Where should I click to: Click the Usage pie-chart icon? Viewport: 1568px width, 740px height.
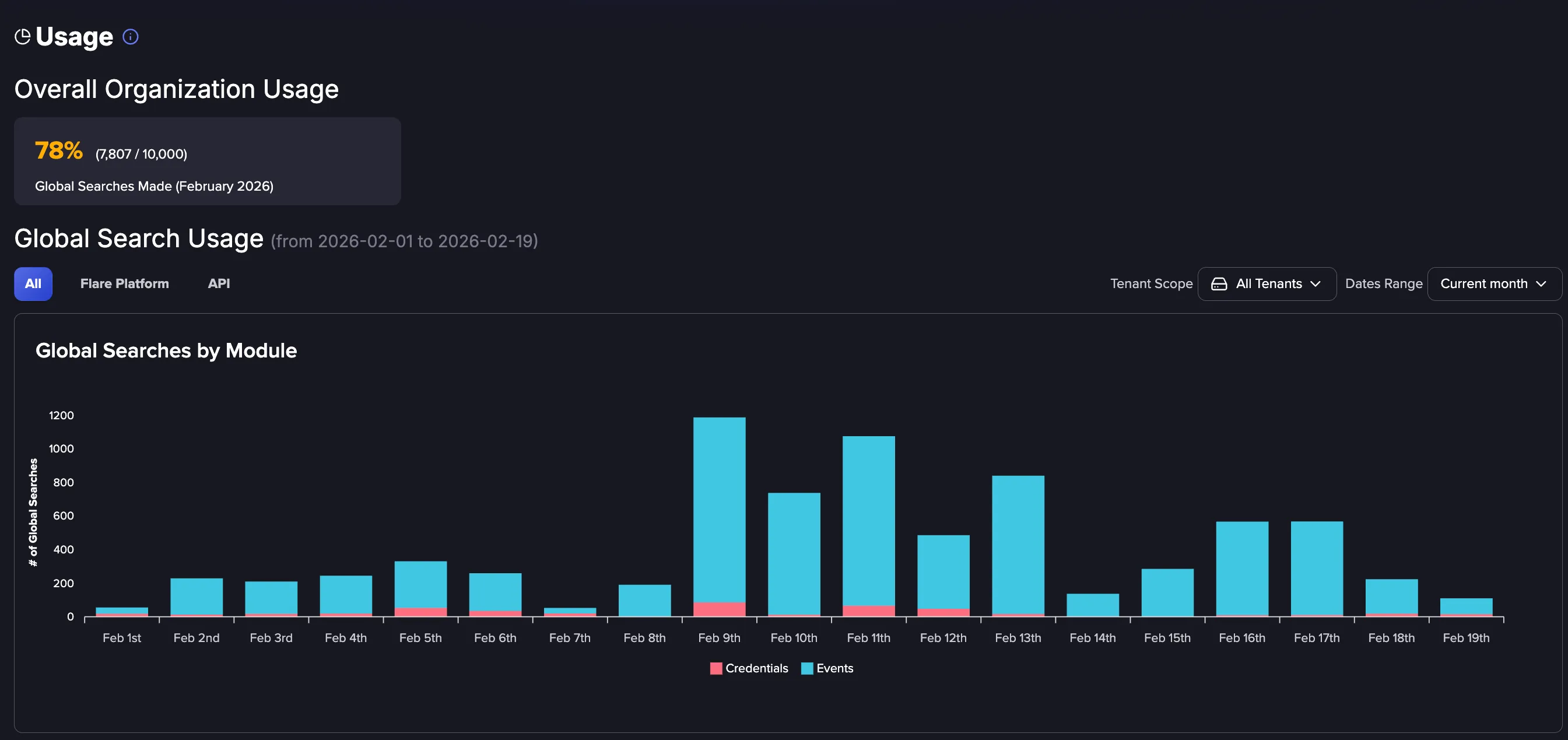23,37
